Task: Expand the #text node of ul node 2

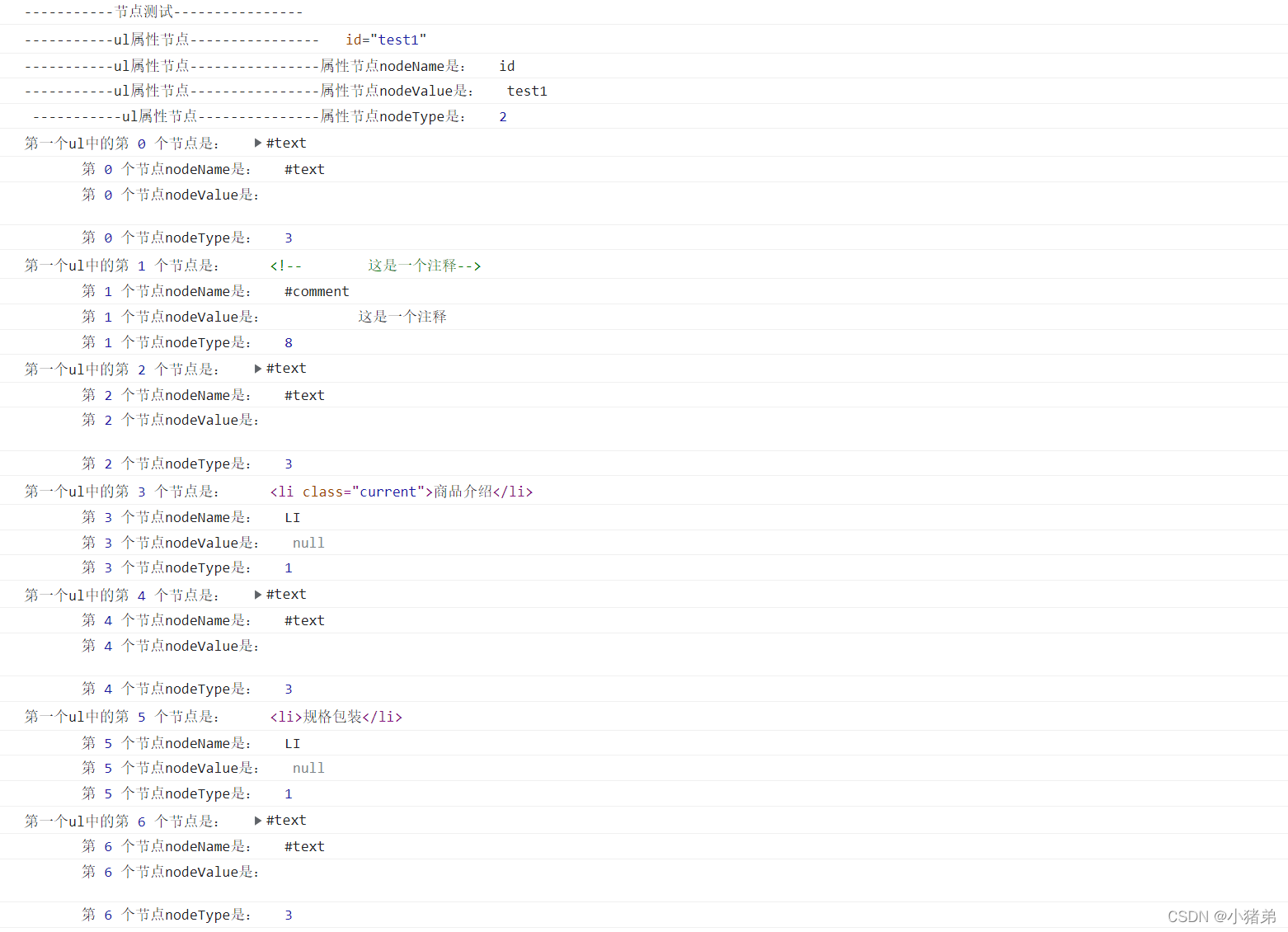Action: (x=258, y=369)
